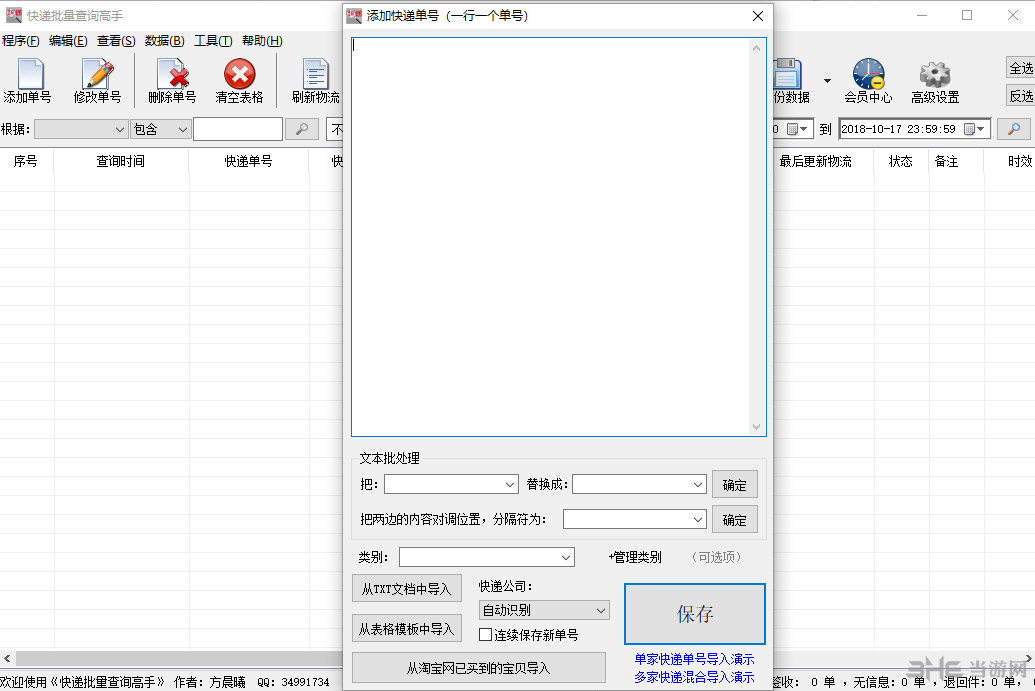1035x691 pixels.
Task: Open the 修改单号 pencil icon
Action: click(x=98, y=74)
